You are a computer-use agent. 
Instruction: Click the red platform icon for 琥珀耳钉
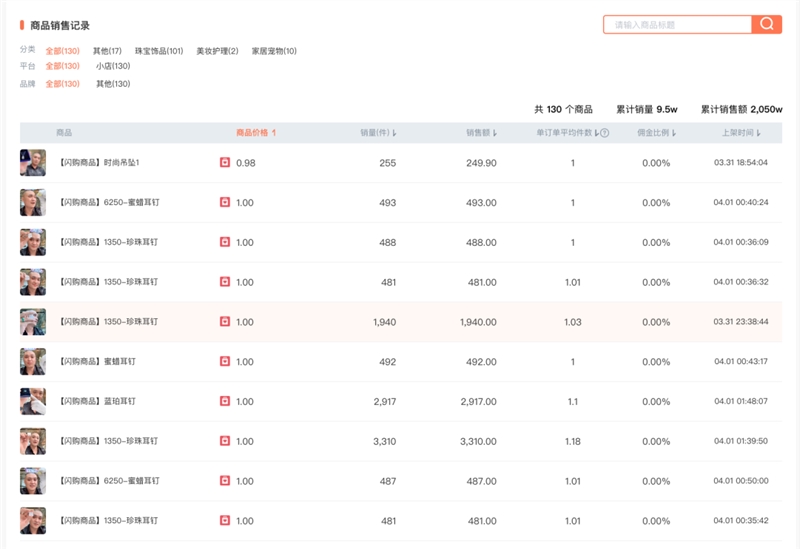(225, 401)
